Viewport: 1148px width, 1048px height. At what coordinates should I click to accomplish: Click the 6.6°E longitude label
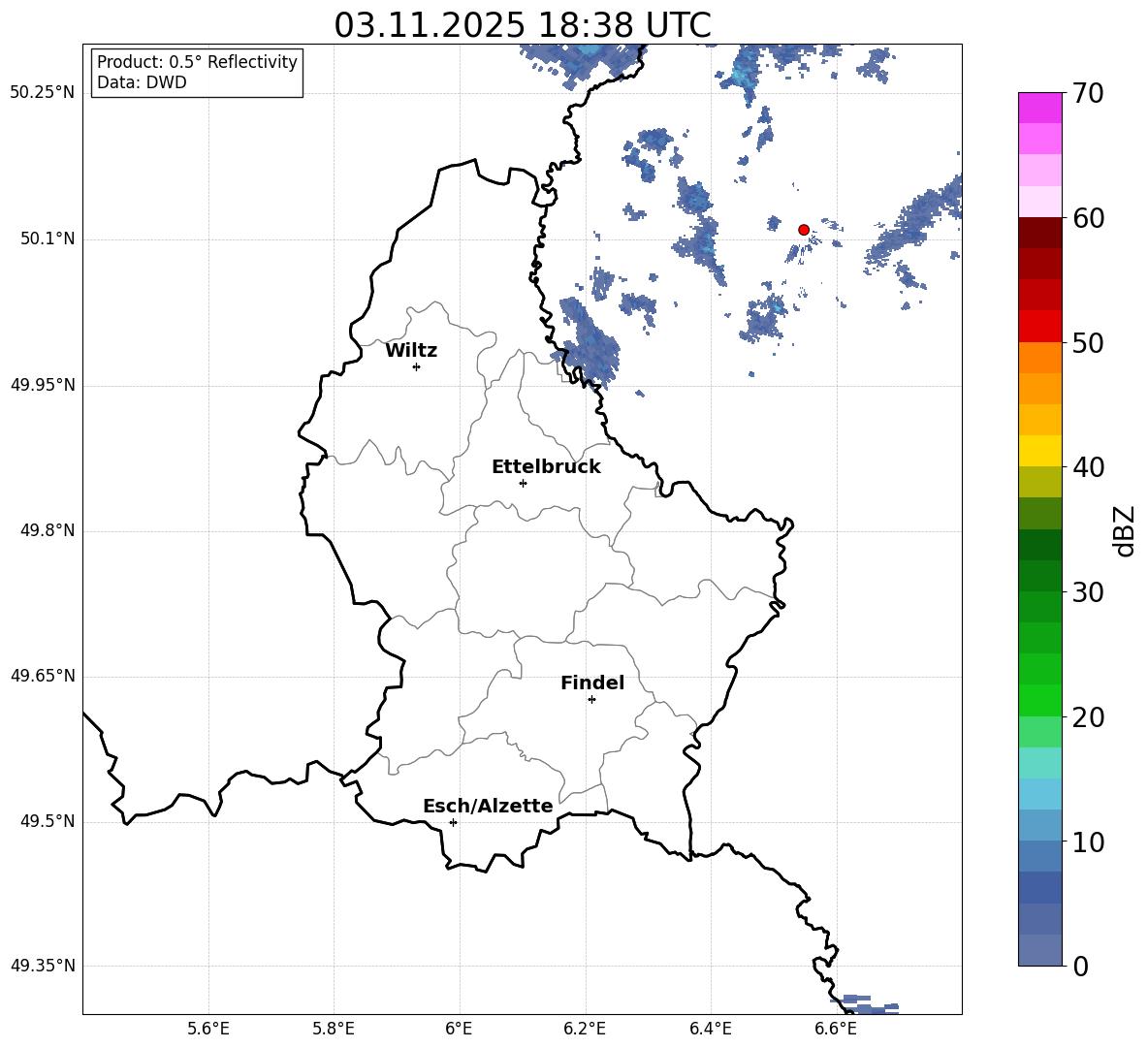[836, 1029]
